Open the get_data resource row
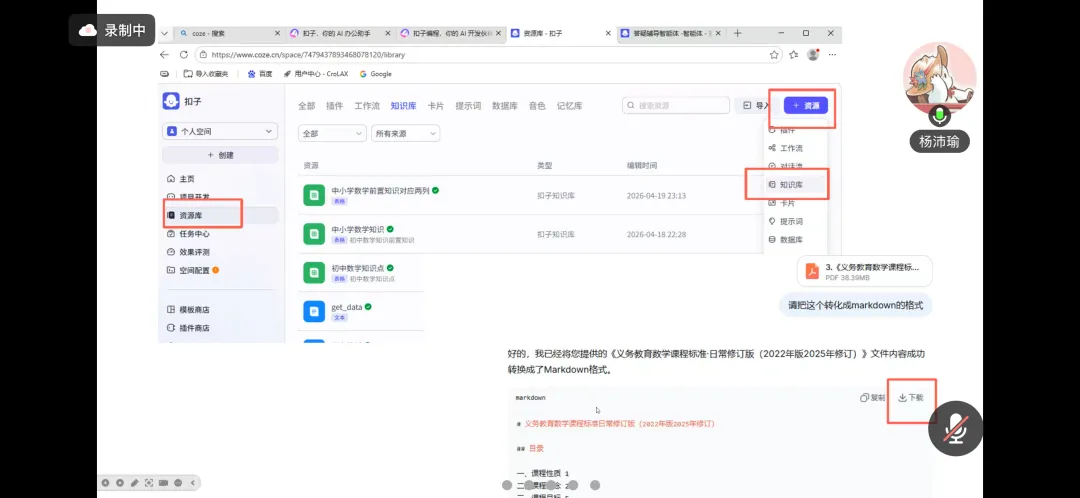1080x498 pixels. 361,311
